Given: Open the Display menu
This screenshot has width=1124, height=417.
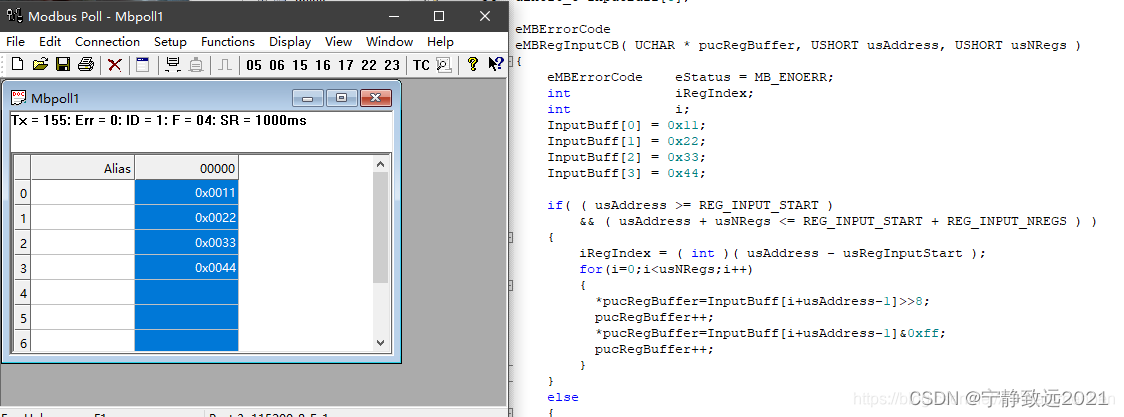Looking at the screenshot, I should (x=290, y=42).
